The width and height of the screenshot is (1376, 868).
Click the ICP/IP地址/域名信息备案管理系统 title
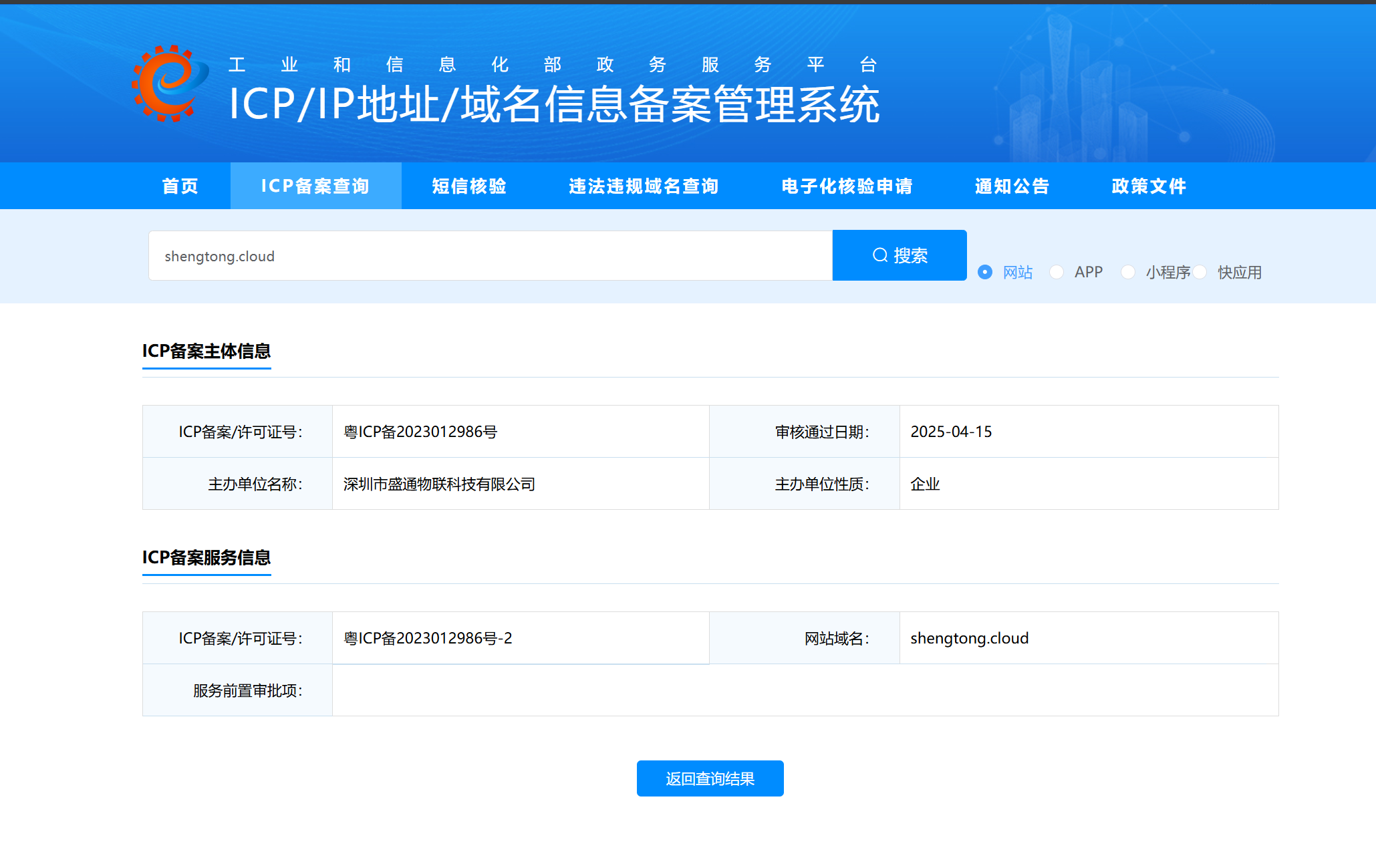click(554, 104)
